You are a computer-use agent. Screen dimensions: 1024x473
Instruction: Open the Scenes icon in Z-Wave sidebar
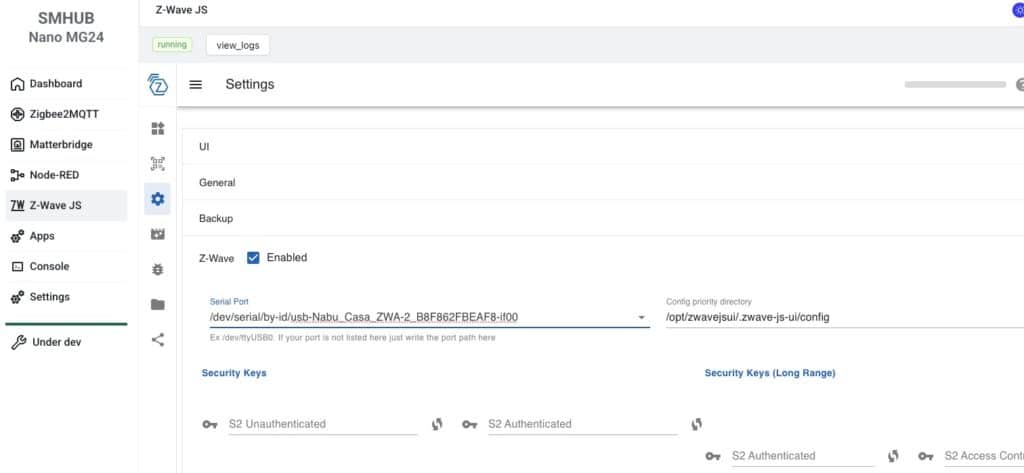pos(157,234)
